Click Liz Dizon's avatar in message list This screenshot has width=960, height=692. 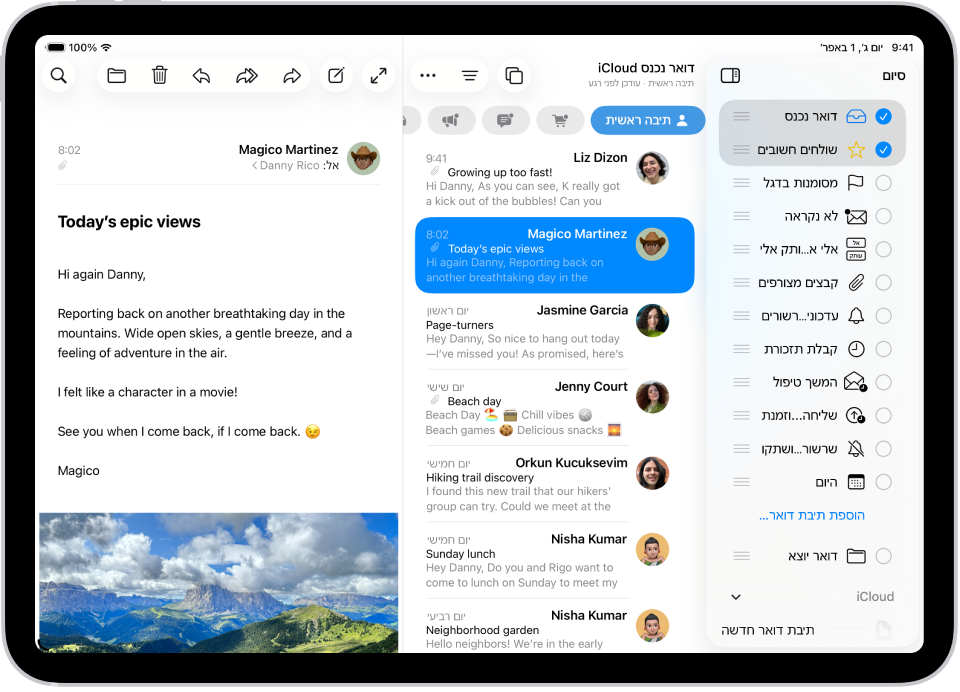tap(652, 168)
